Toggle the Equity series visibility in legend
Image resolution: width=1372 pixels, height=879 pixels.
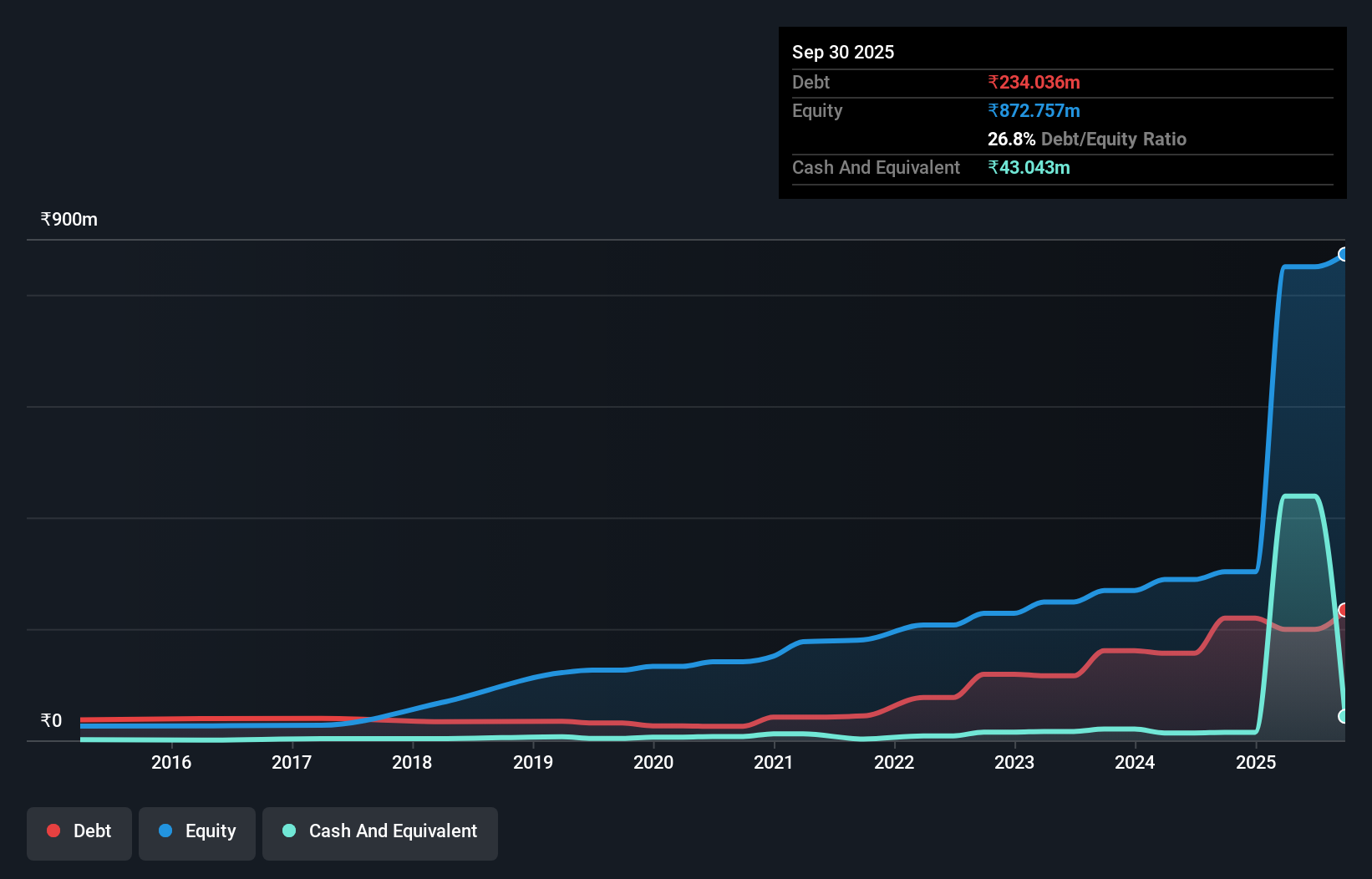196,833
